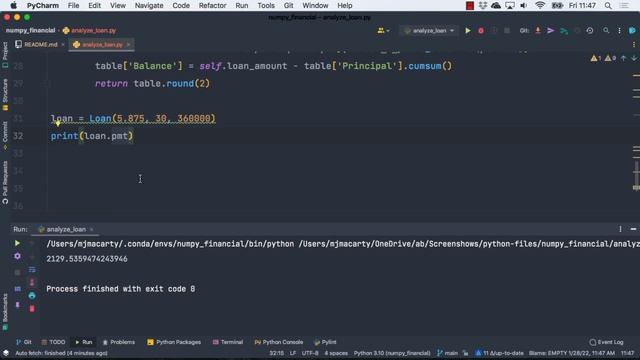Open Git history clock icon in toolbar
640x360 pixels.
(x=590, y=31)
